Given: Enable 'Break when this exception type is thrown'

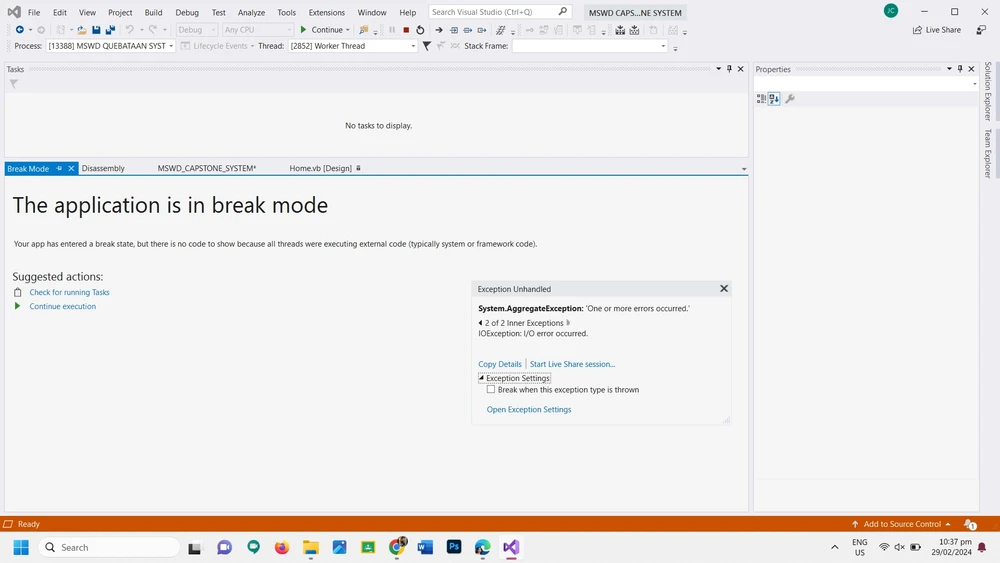Looking at the screenshot, I should [491, 390].
